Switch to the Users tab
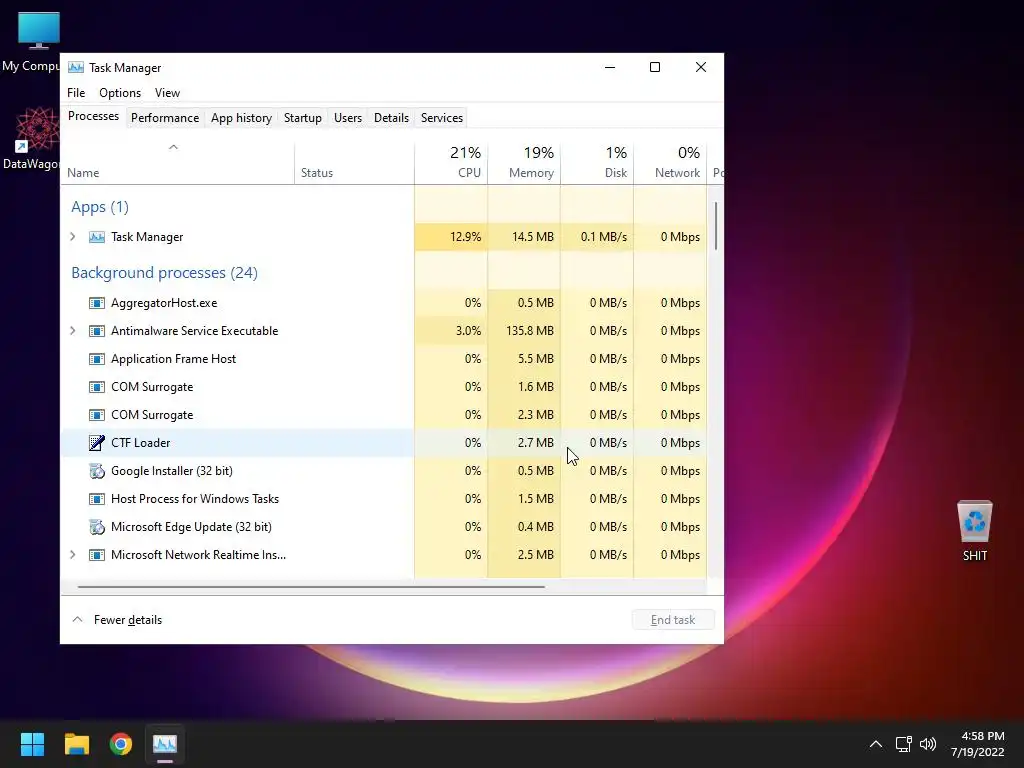 coord(347,118)
